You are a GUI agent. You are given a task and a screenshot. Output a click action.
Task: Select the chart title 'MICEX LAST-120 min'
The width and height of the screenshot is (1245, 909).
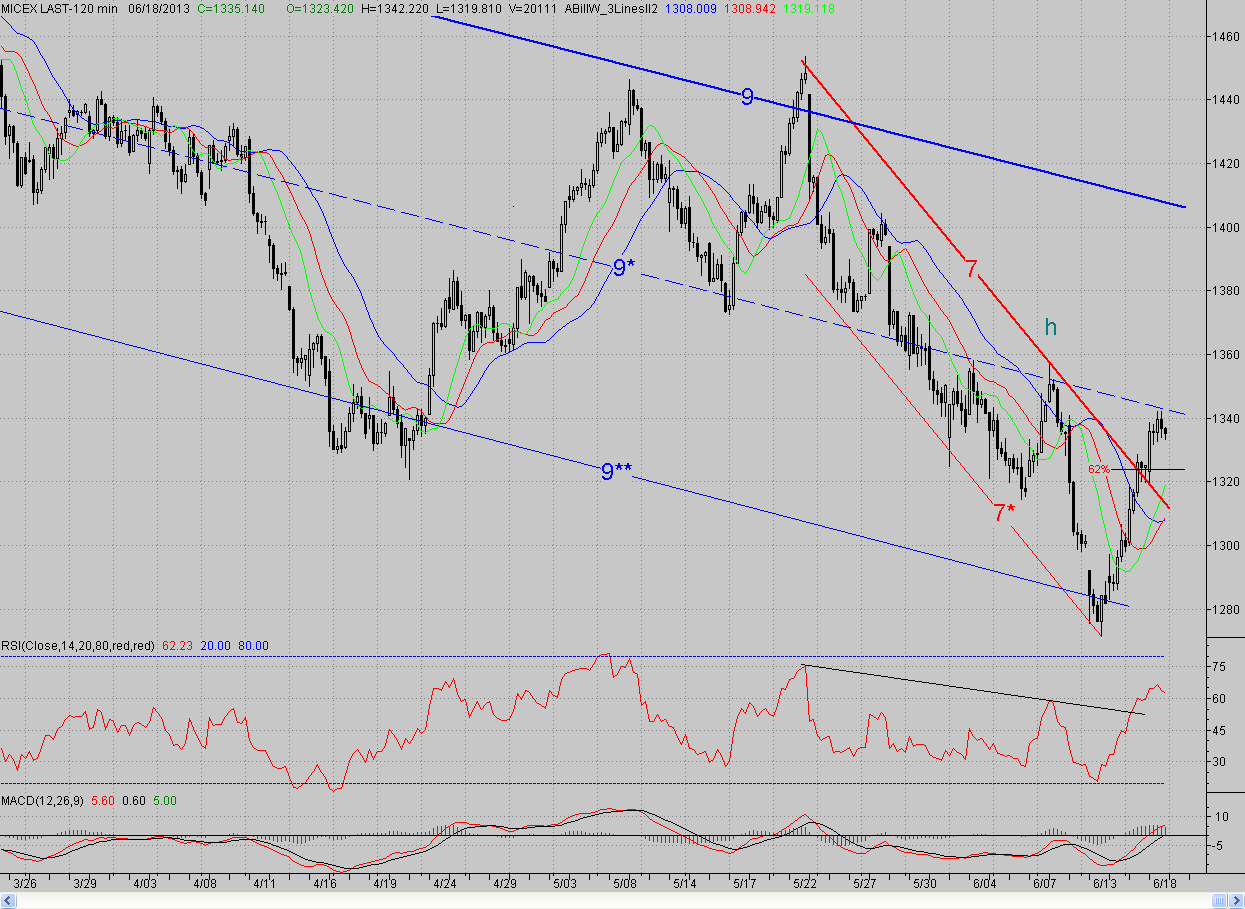[x=59, y=8]
